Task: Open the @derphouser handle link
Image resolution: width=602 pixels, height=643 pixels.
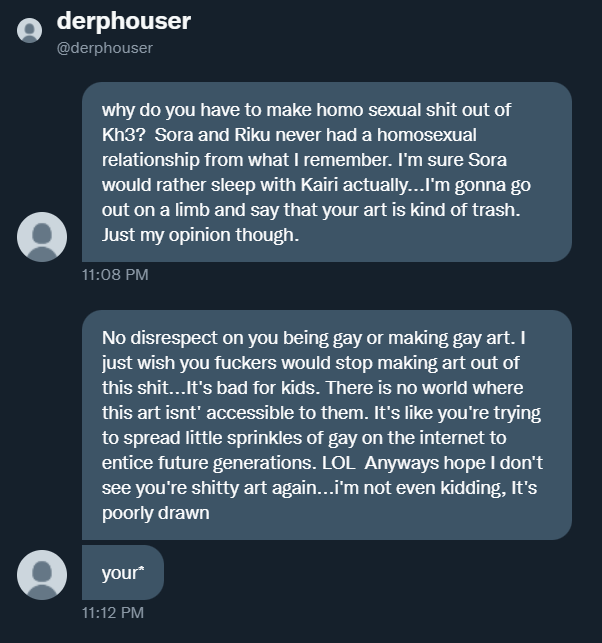Action: click(105, 47)
